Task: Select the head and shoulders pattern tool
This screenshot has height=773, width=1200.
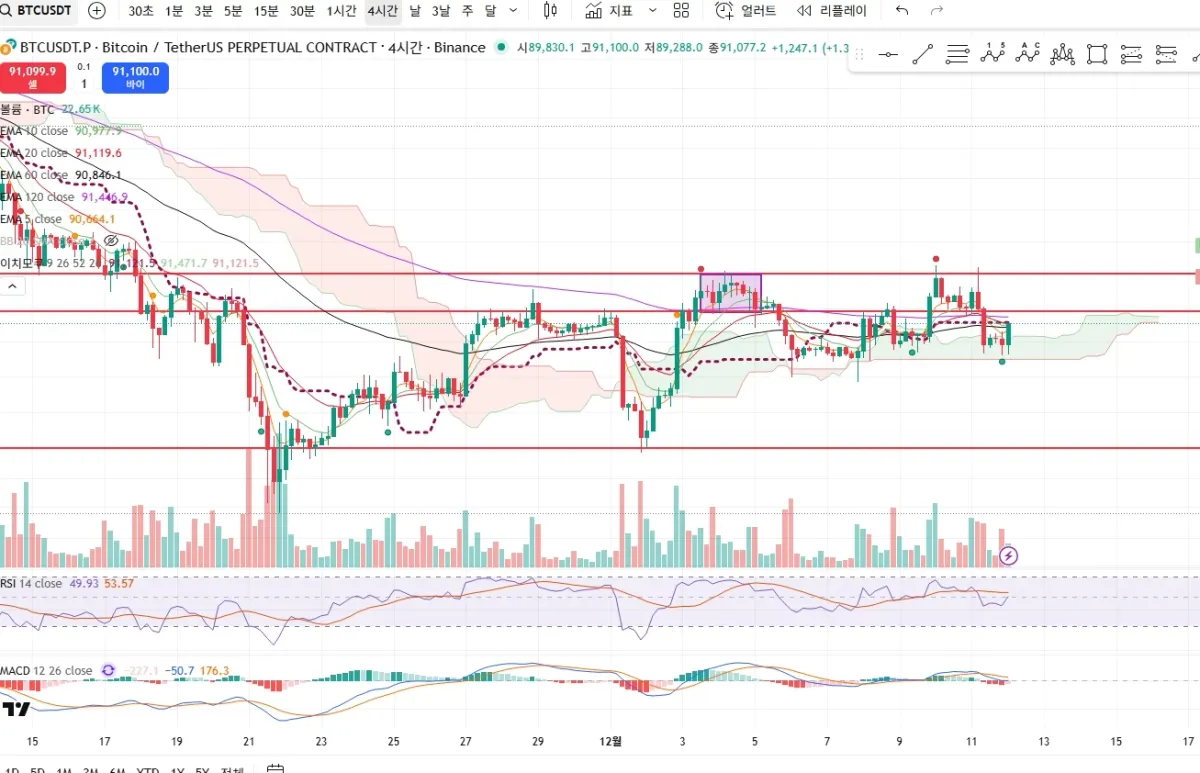Action: [x=1063, y=54]
